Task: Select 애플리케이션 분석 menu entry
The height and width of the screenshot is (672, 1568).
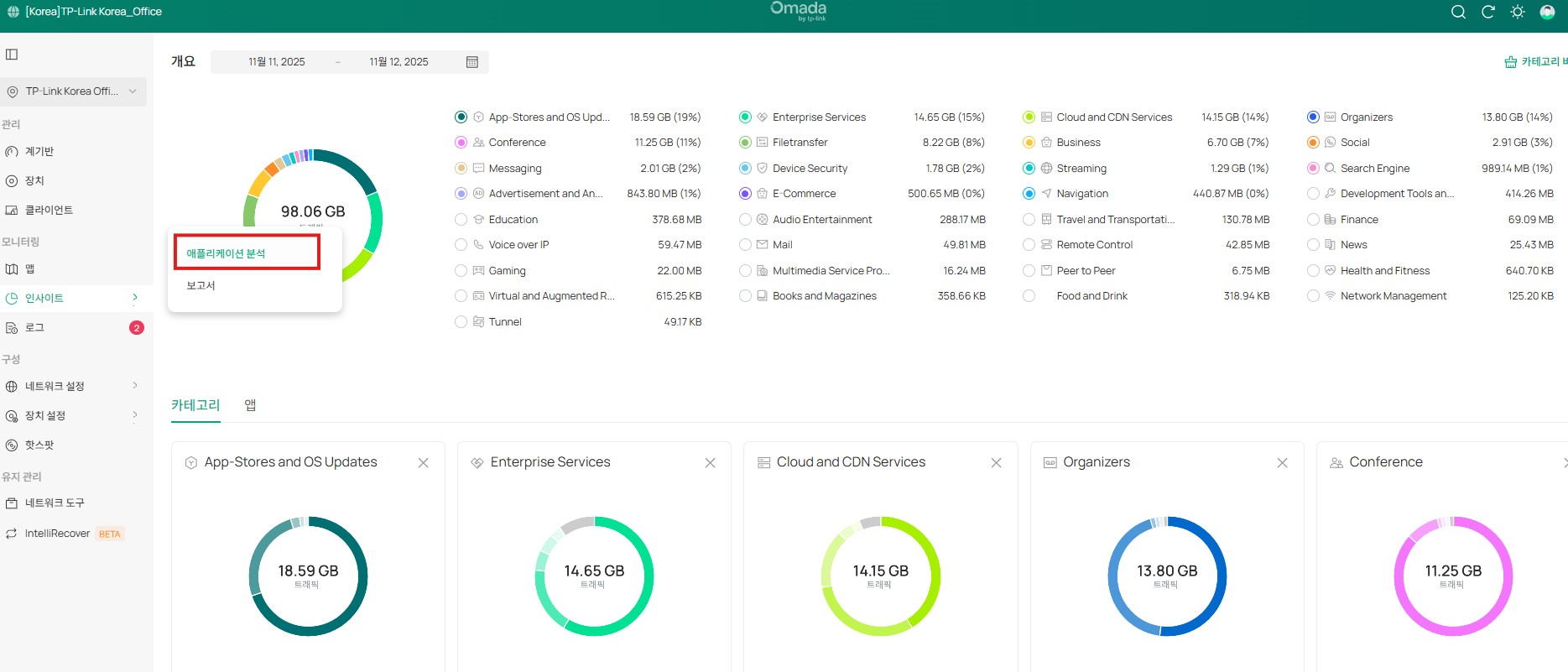Action: click(226, 253)
